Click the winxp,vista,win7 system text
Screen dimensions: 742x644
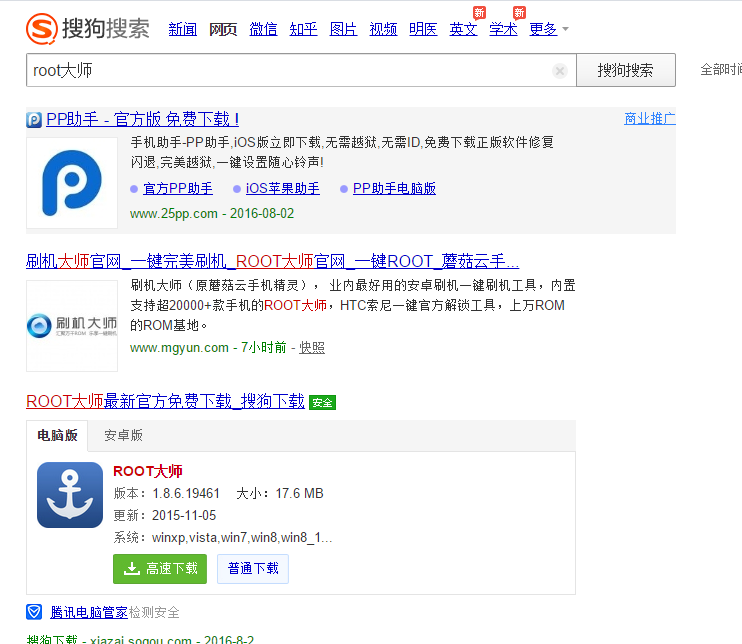242,538
